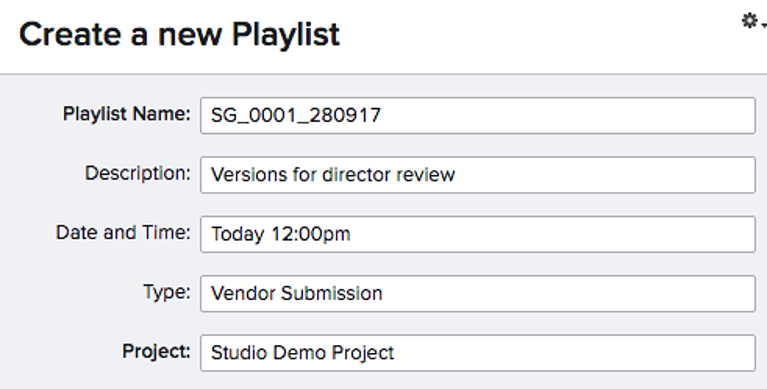The image size is (767, 389).
Task: Place cursor in 'Versions for director review' text
Action: pyautogui.click(x=333, y=175)
